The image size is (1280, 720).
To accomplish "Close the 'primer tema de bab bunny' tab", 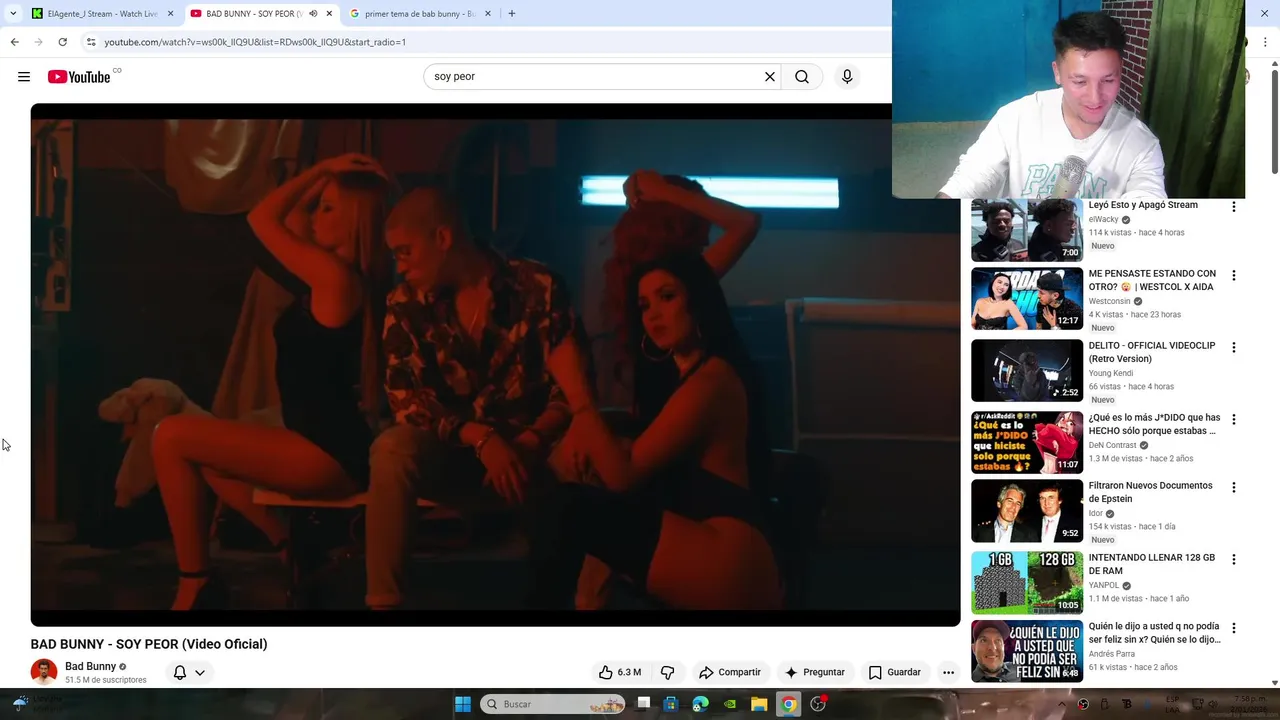I will tap(488, 14).
